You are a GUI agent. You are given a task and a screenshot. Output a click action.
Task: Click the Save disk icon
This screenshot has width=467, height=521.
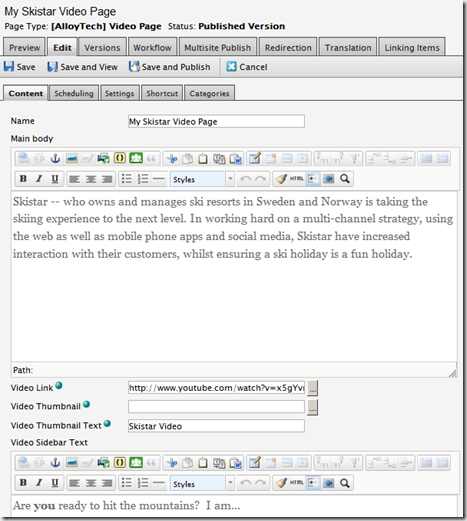pos(9,67)
